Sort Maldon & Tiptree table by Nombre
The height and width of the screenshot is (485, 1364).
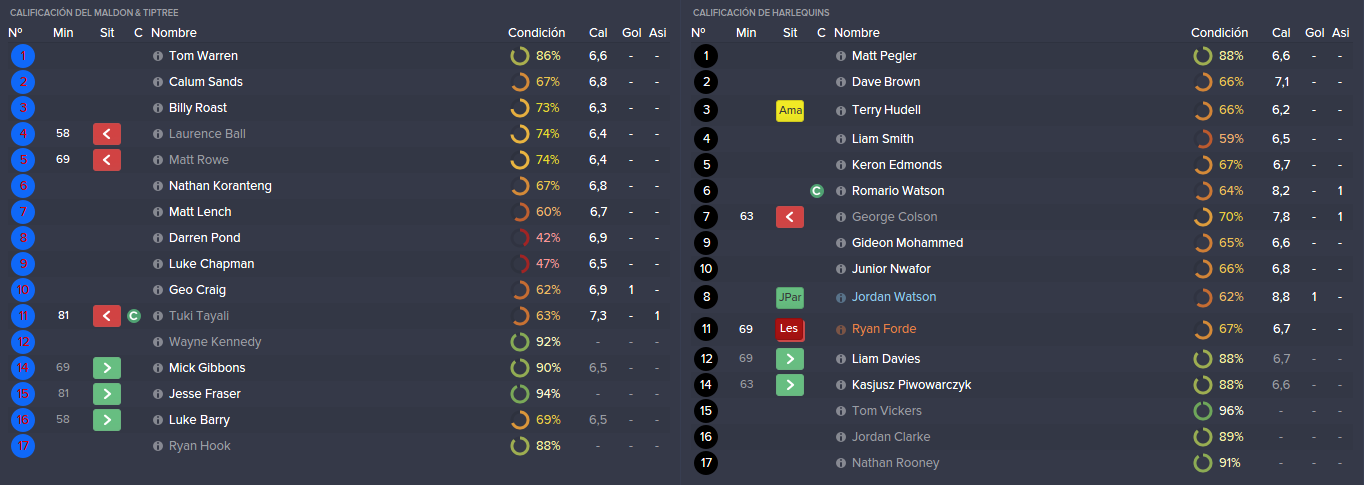click(174, 33)
